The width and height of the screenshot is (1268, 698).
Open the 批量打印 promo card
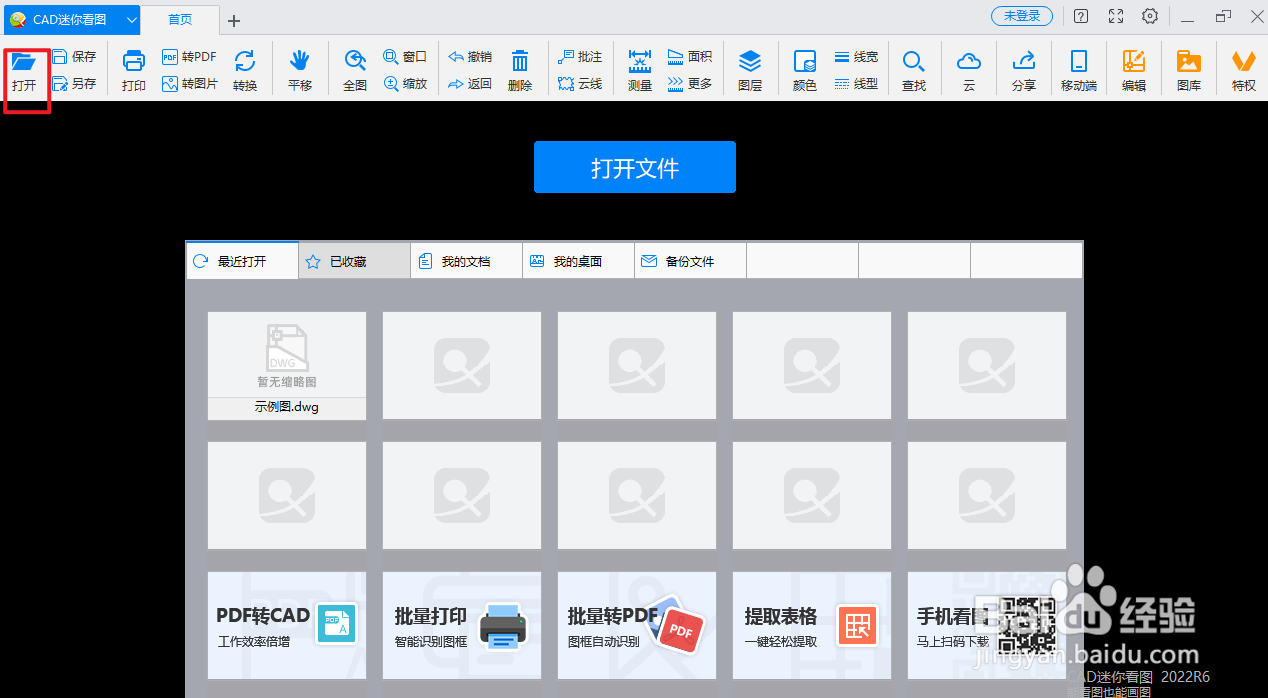point(462,625)
